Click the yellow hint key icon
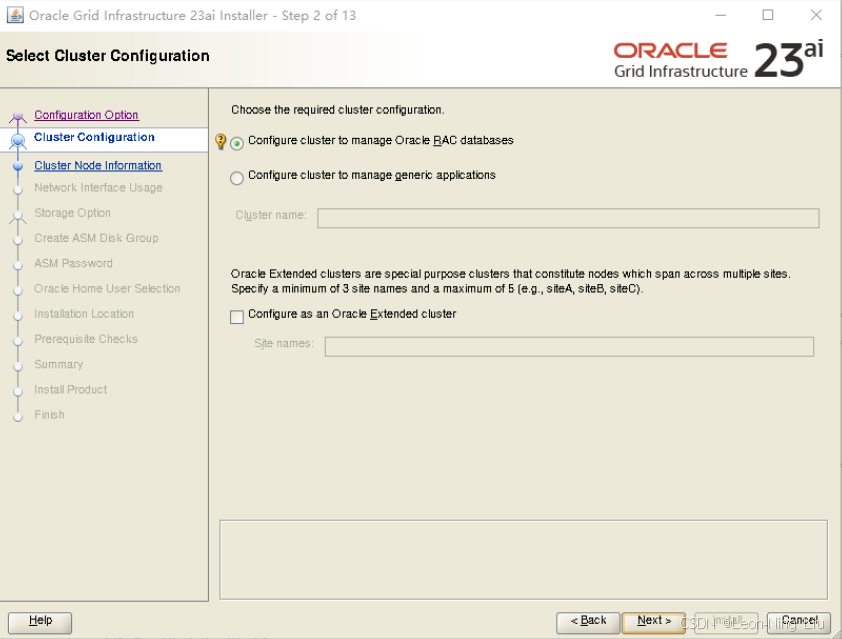842x639 pixels. (x=220, y=141)
